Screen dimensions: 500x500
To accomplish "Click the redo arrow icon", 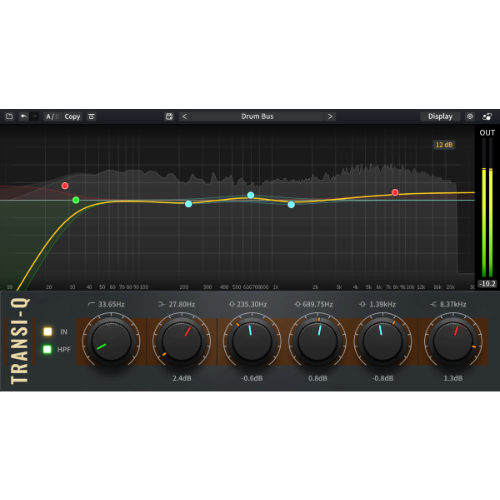I will tap(34, 117).
